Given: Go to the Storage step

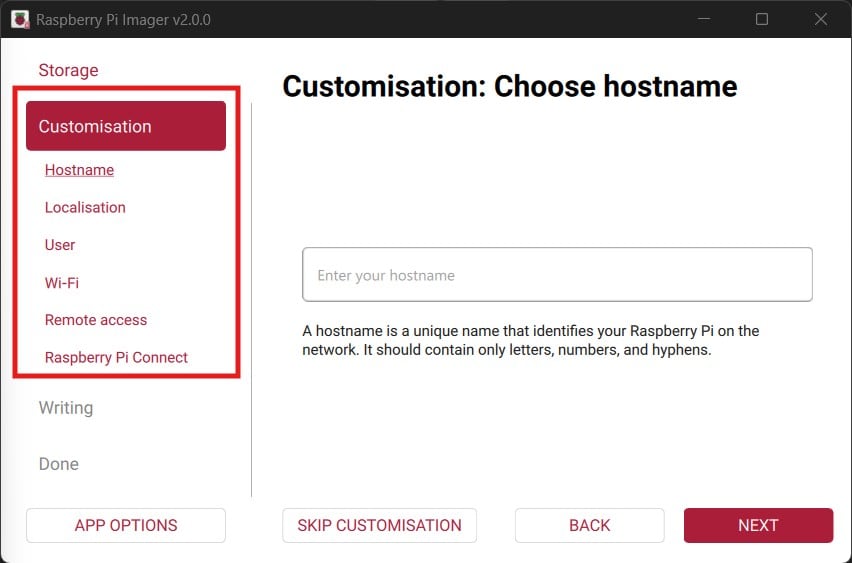Looking at the screenshot, I should [68, 70].
